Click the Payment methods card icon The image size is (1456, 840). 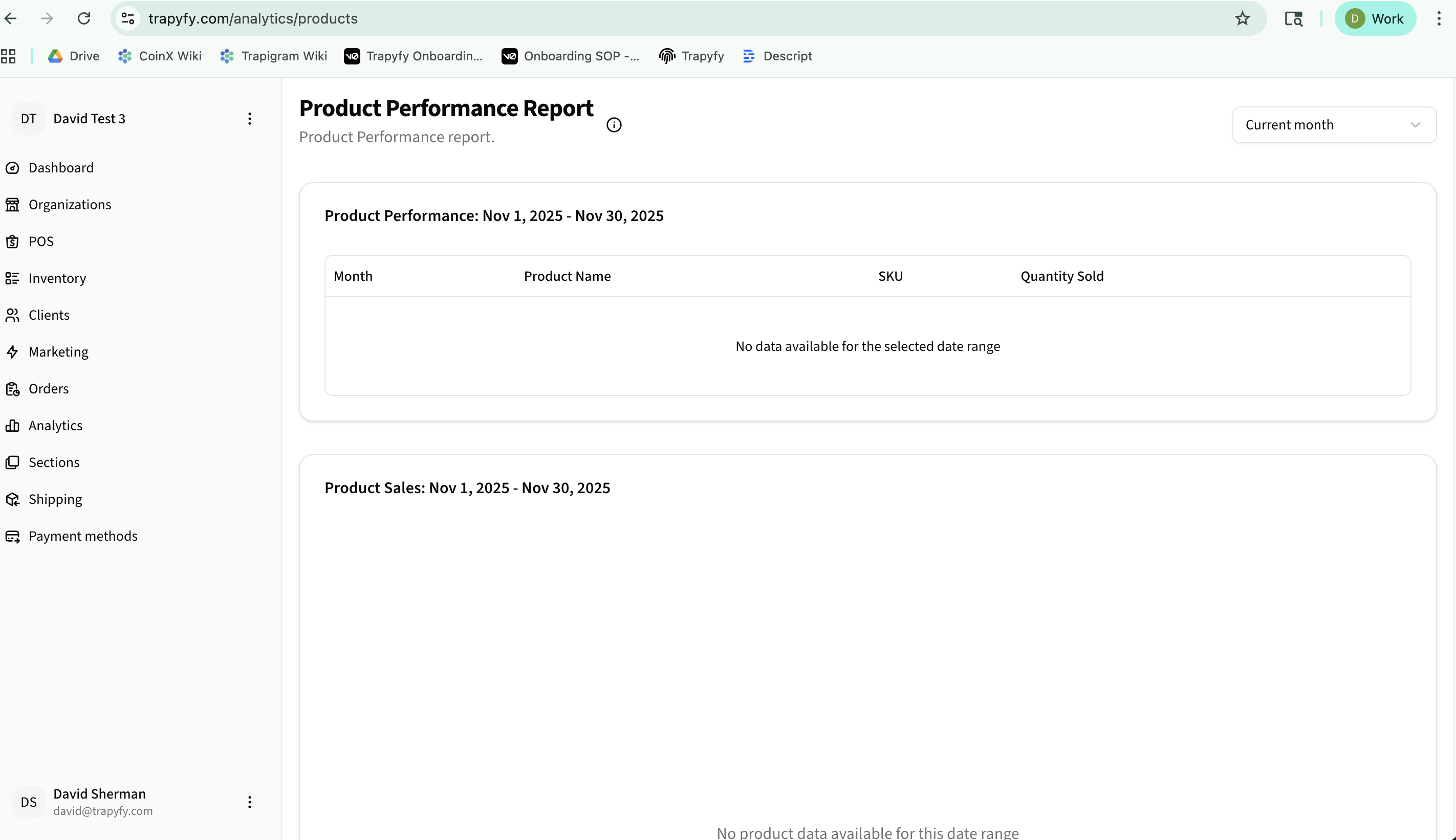pos(12,537)
